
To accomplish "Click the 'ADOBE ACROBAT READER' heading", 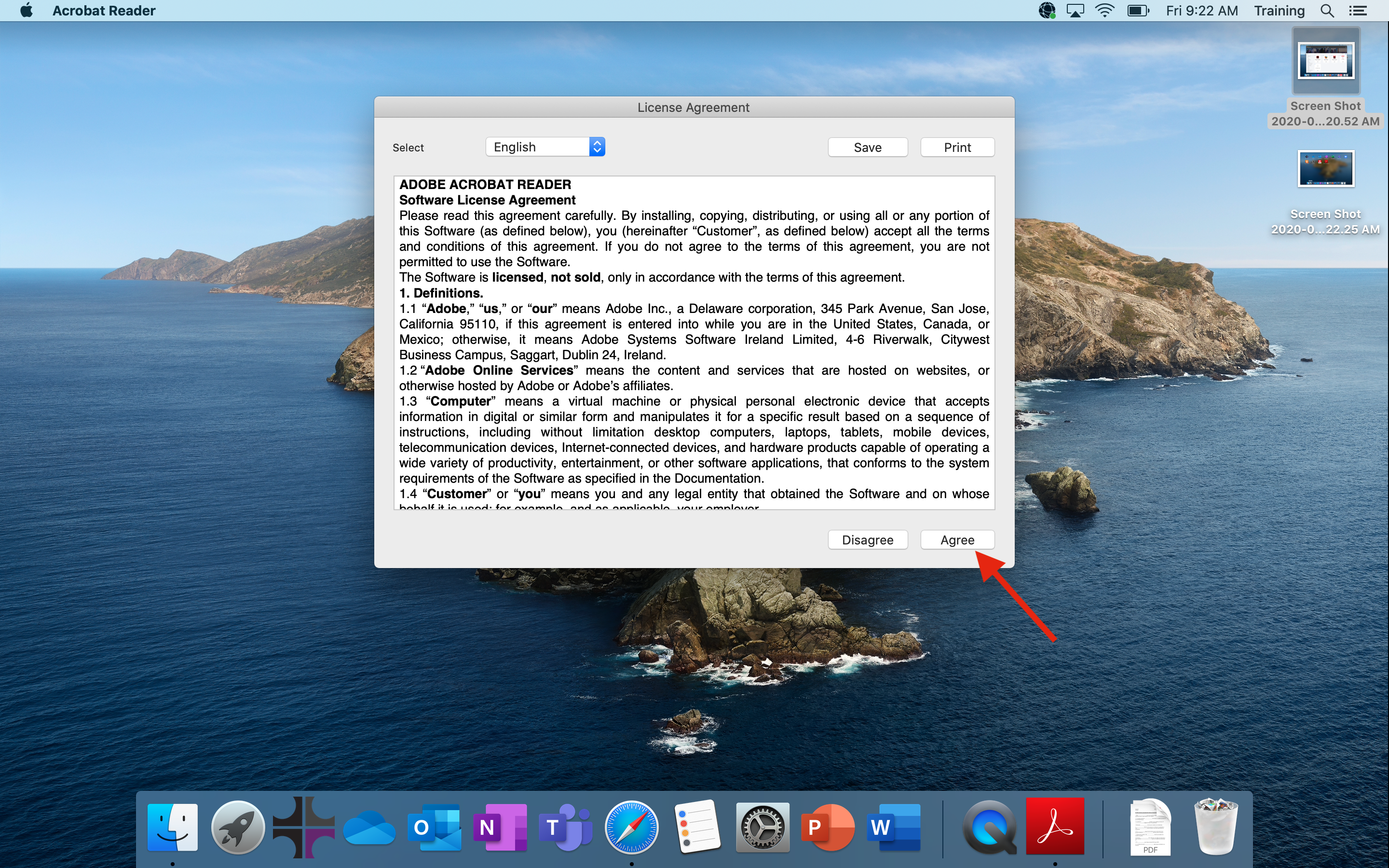I will click(x=485, y=184).
